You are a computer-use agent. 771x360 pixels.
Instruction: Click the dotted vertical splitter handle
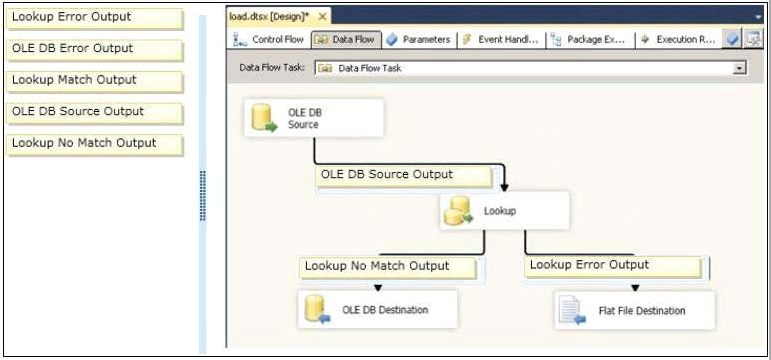pyautogui.click(x=203, y=195)
